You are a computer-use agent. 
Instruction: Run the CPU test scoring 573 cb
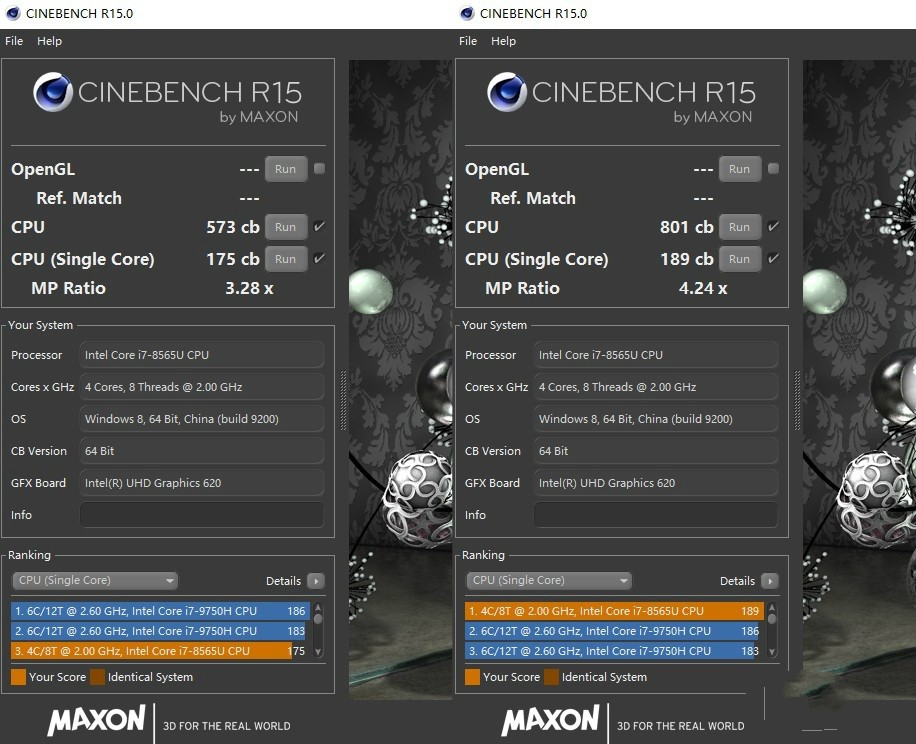(286, 227)
